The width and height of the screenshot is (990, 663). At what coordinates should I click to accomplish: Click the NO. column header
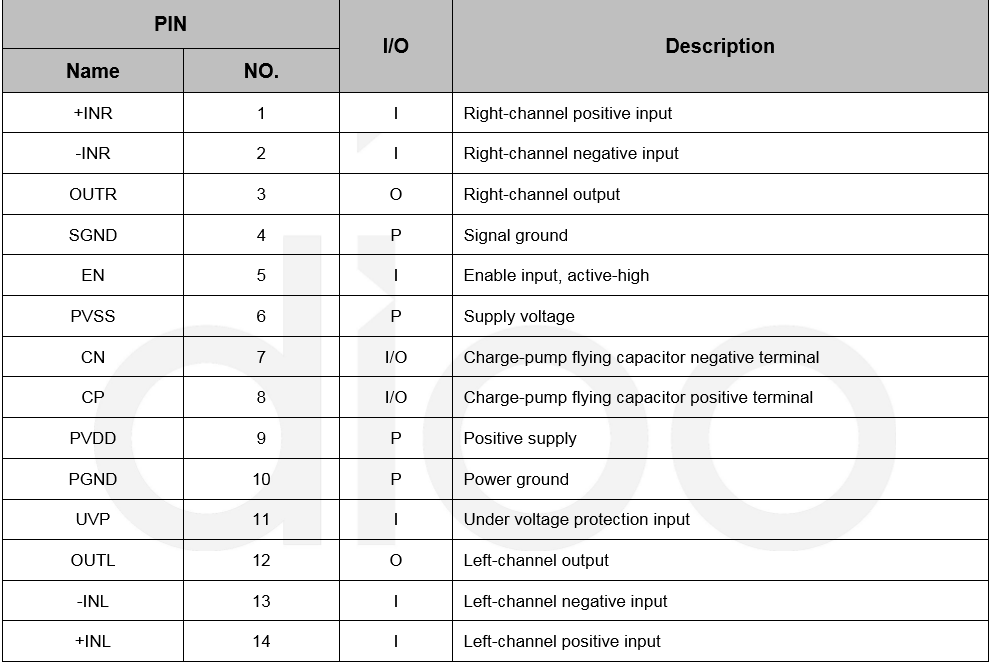(x=261, y=71)
